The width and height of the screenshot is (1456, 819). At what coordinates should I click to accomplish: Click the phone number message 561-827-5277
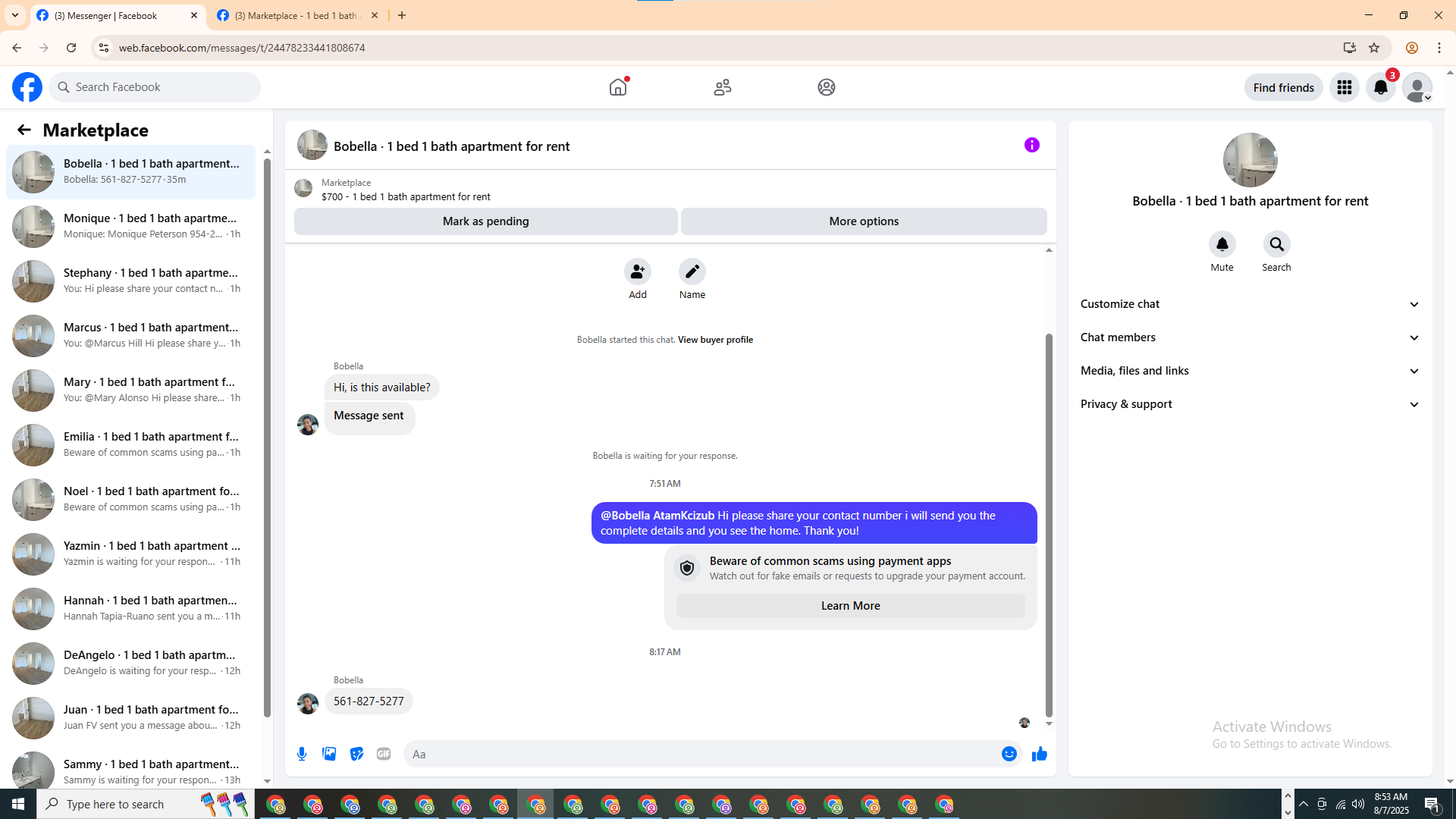tap(369, 701)
